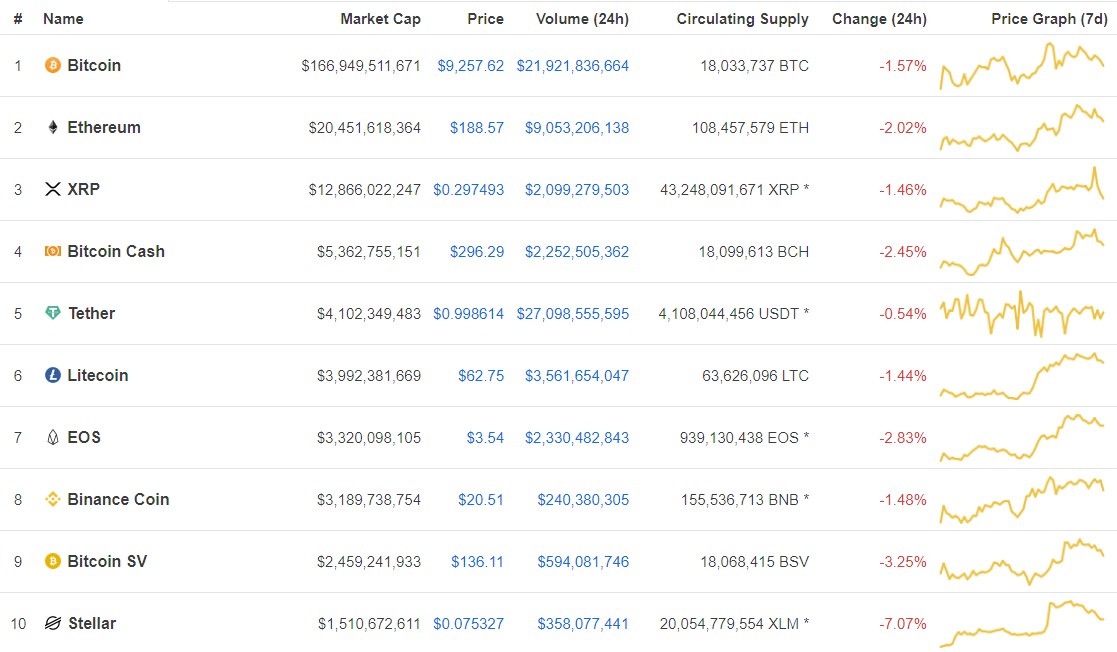Viewport: 1117px width, 652px height.
Task: Open Tether price $0.998614
Action: [468, 314]
